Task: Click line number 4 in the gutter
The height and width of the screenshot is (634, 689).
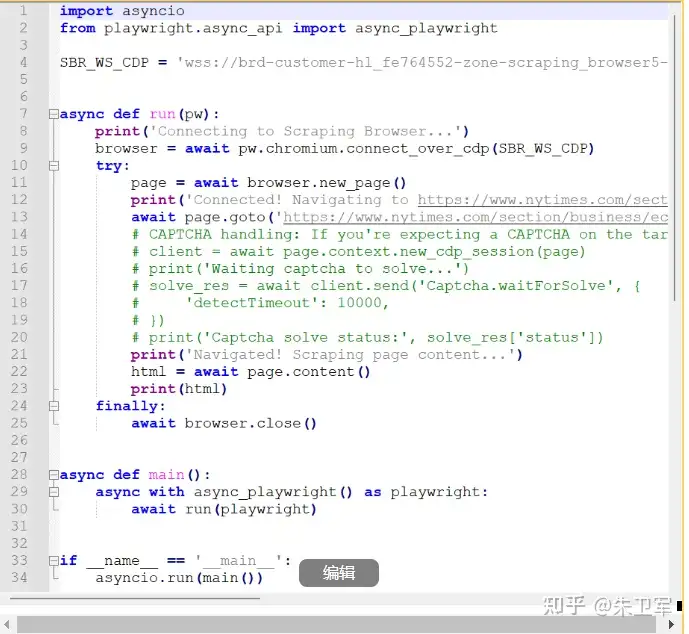Action: (23, 62)
